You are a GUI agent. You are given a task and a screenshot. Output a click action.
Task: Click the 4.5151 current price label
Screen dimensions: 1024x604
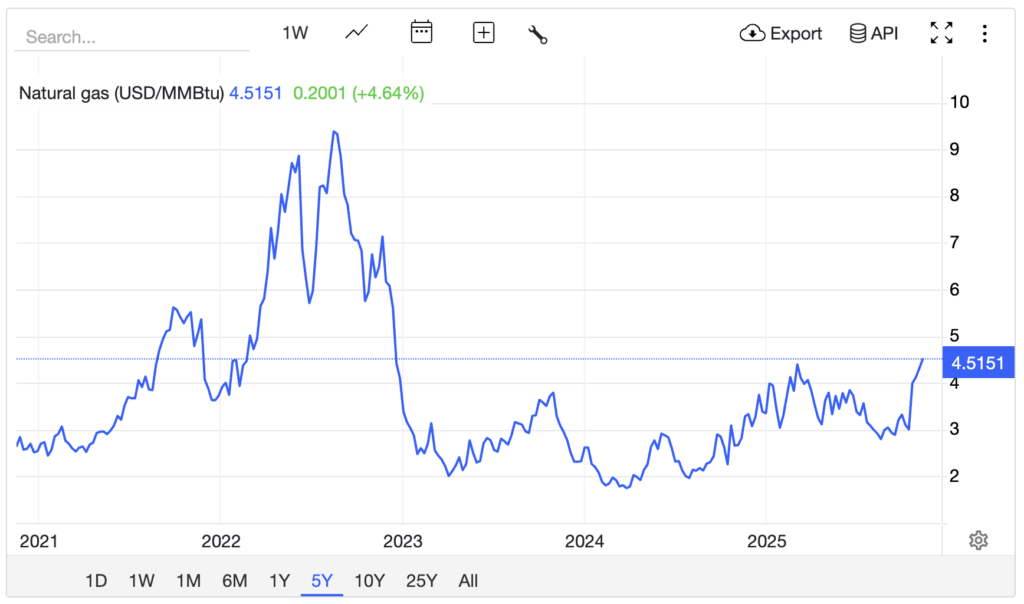pos(978,362)
